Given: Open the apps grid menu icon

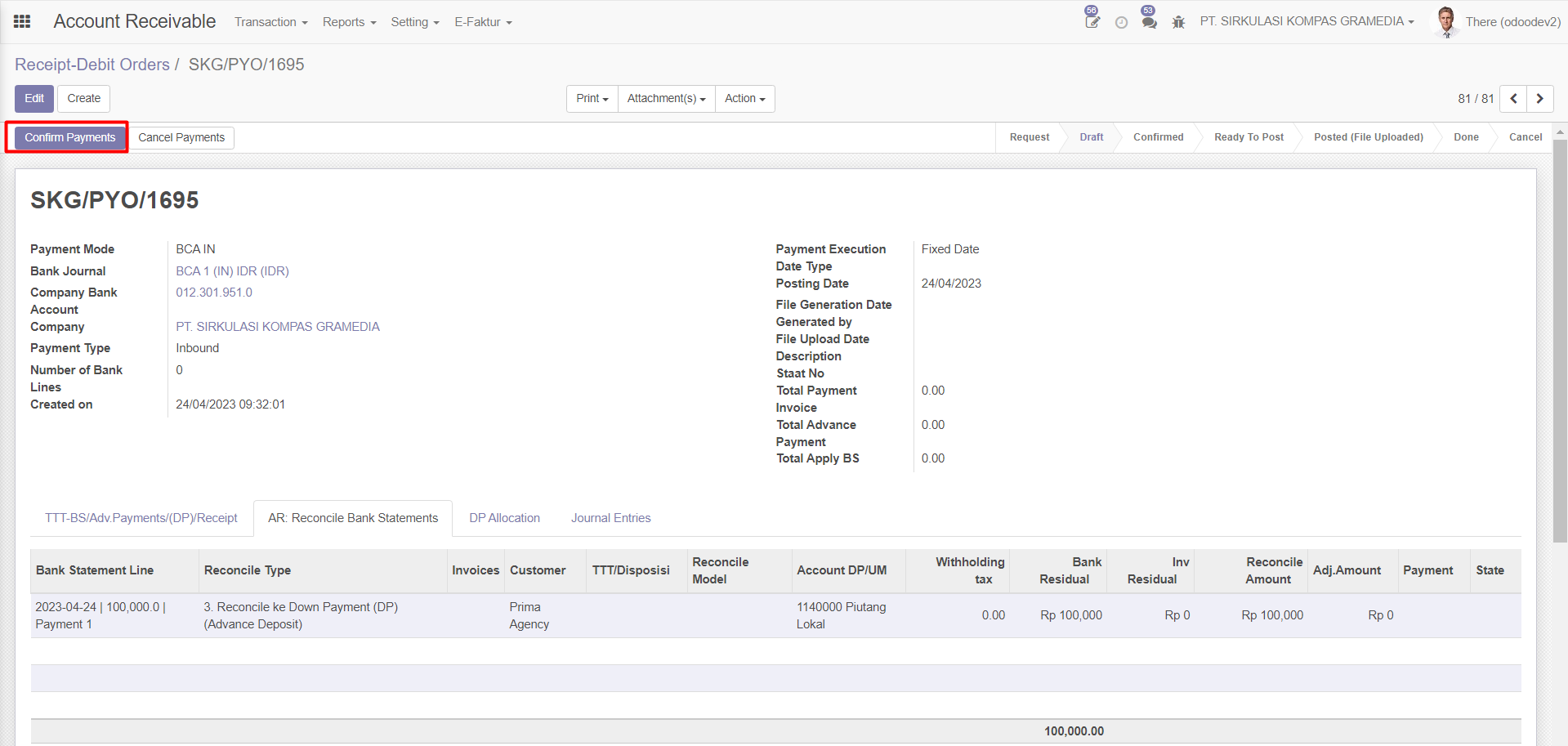Looking at the screenshot, I should point(22,22).
